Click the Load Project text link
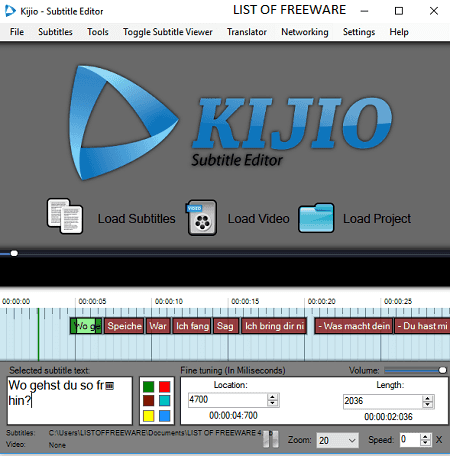The image size is (450, 456). 377,219
